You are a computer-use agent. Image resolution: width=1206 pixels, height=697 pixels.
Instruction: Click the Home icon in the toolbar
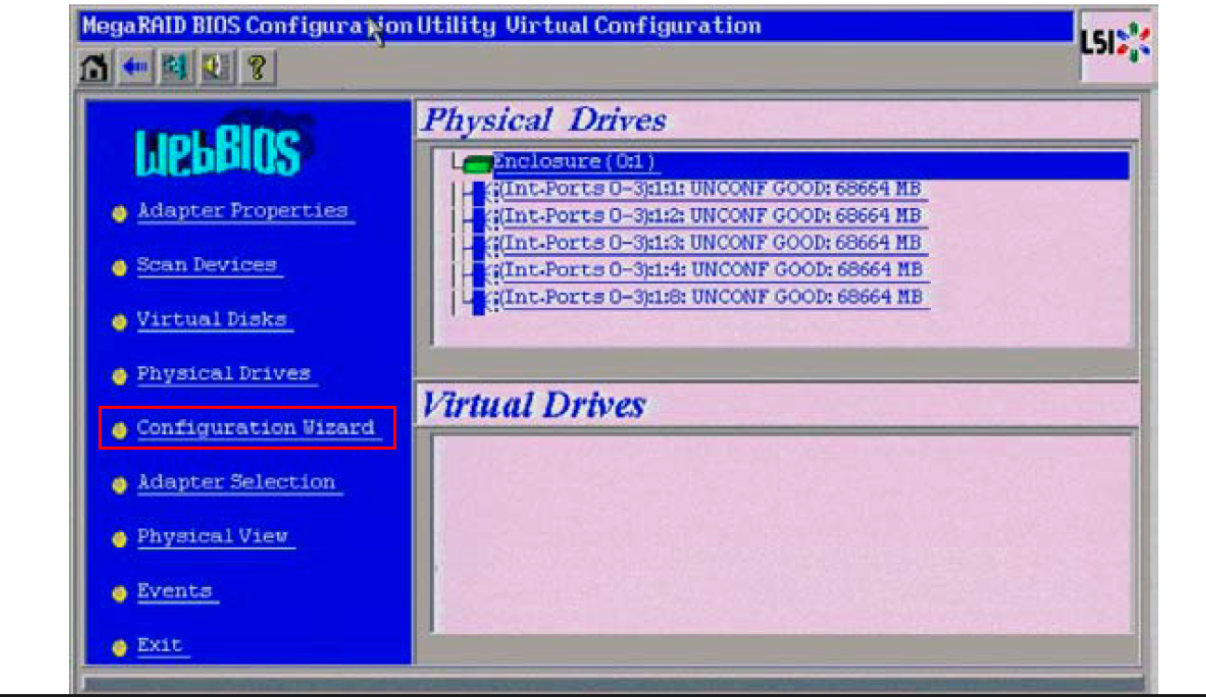pos(95,68)
